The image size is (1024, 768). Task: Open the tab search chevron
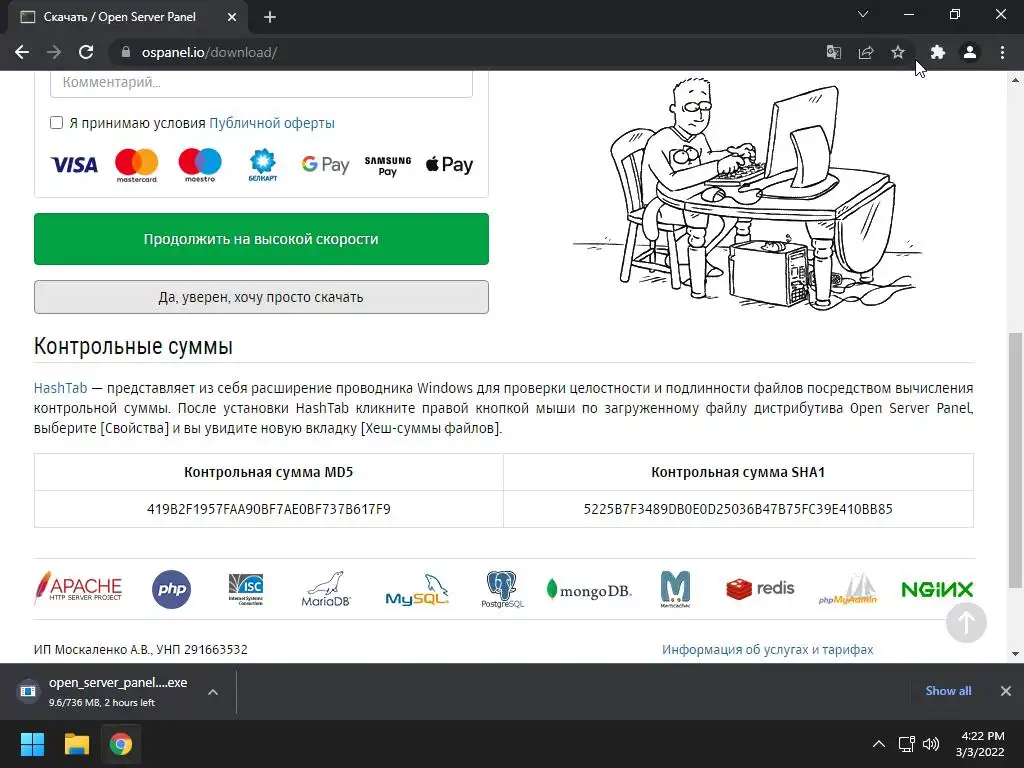863,14
